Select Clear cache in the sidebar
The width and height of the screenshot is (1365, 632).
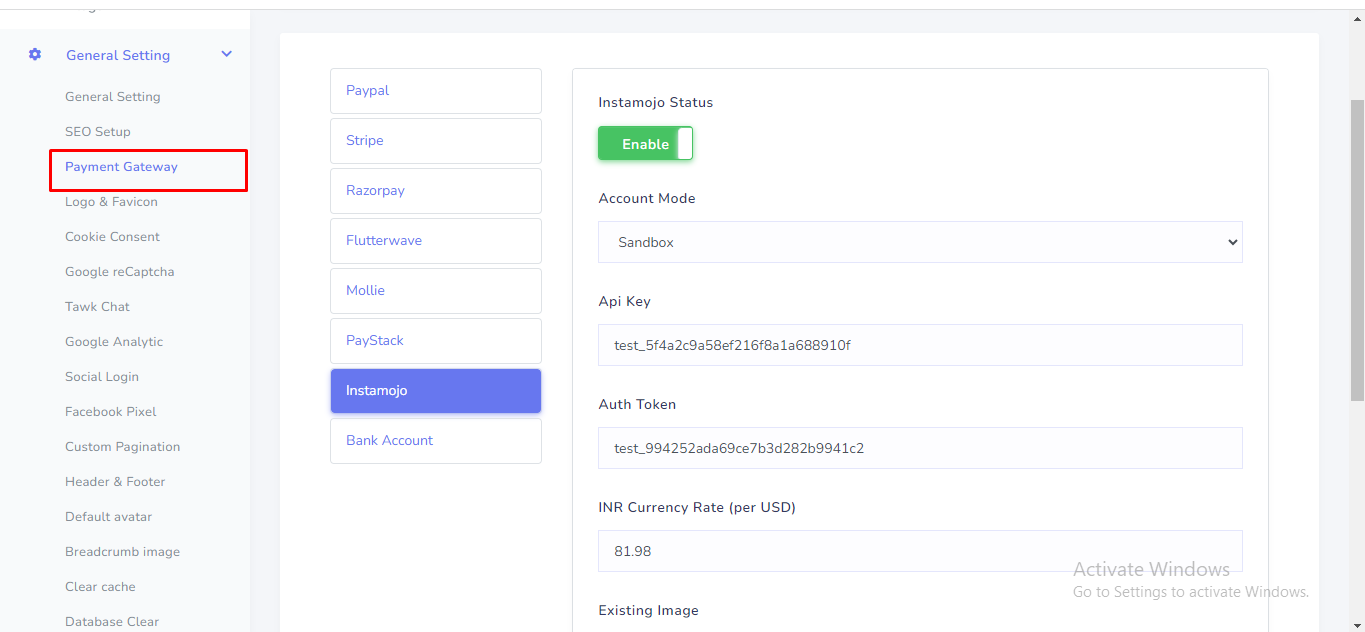click(100, 587)
